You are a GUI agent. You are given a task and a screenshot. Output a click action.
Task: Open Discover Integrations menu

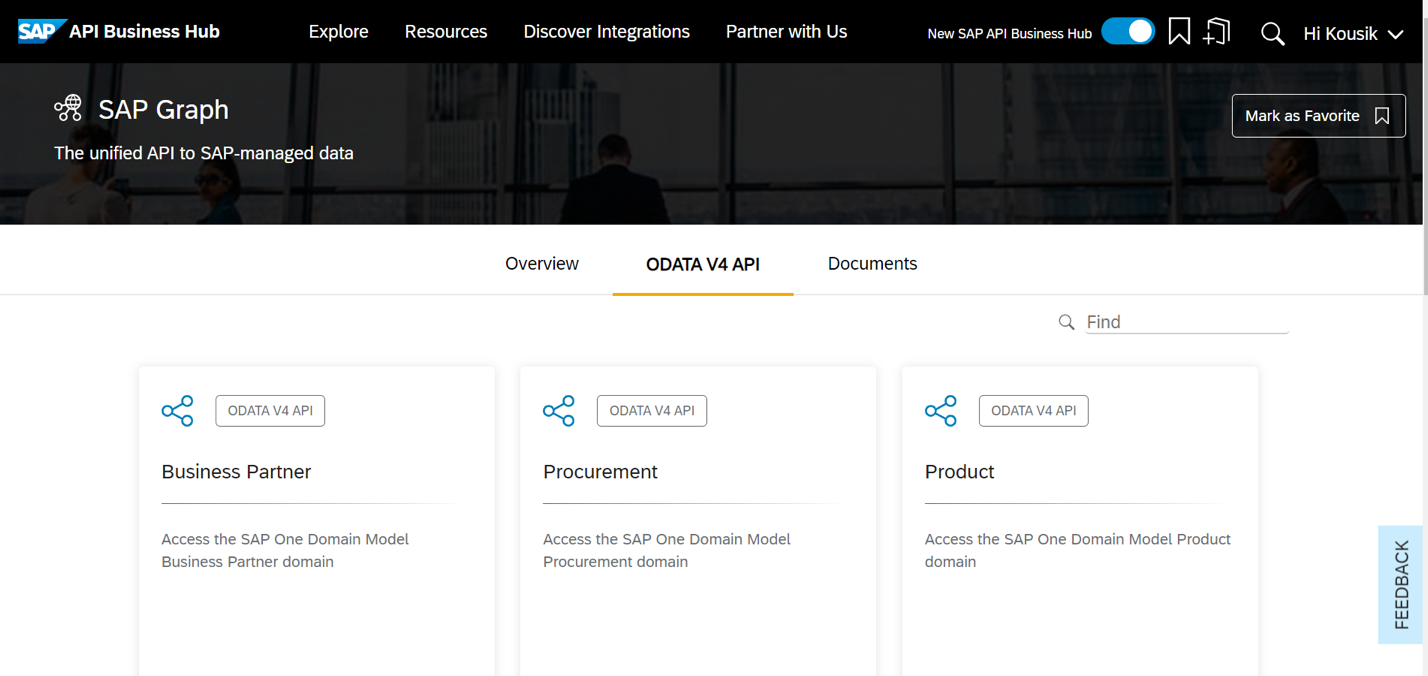tap(607, 31)
